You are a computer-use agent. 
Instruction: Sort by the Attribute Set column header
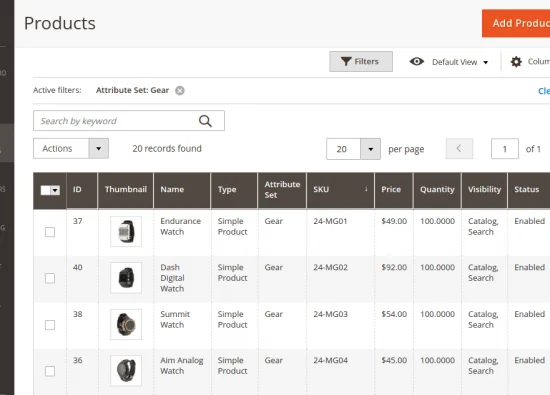[282, 190]
